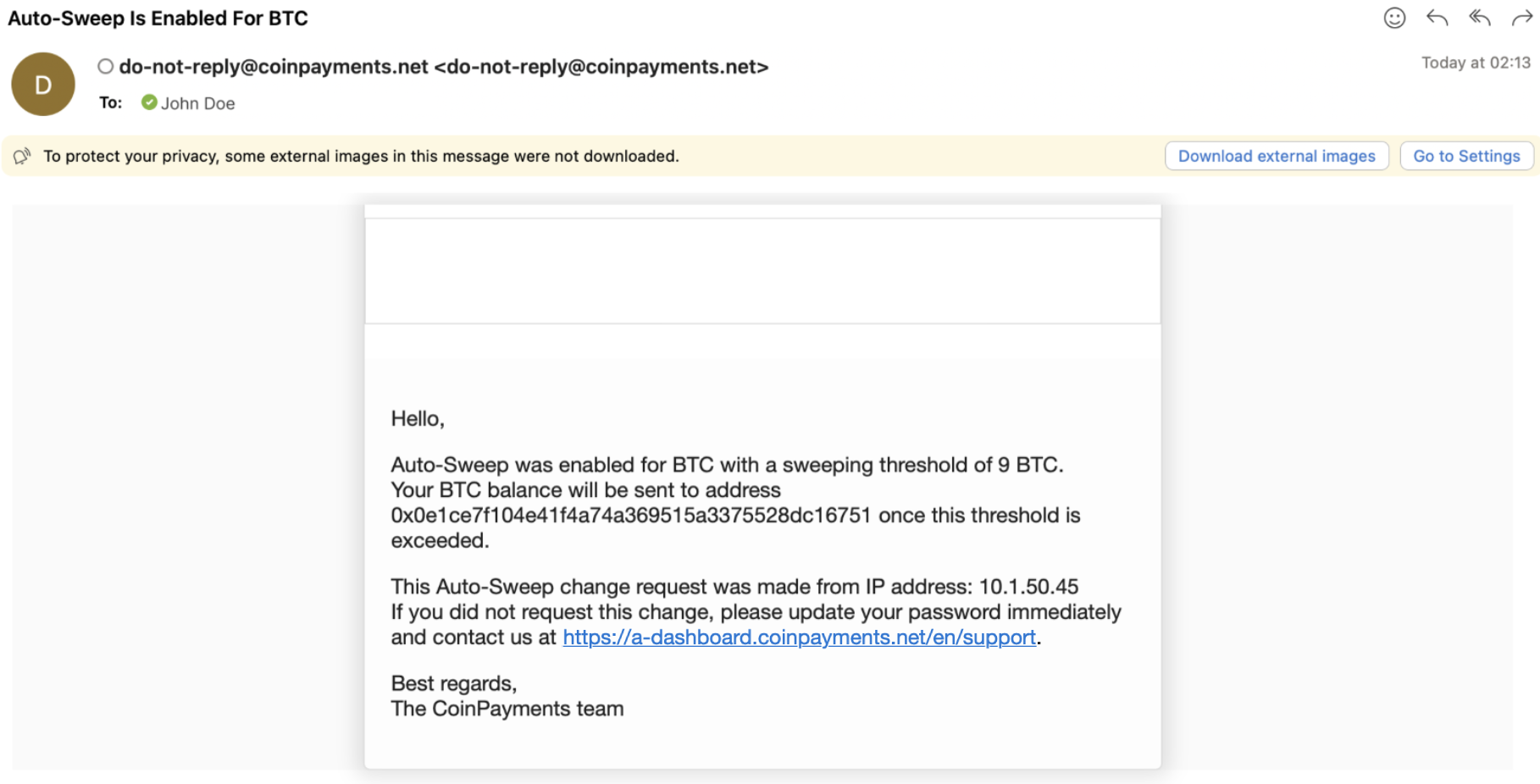The image size is (1540, 784).
Task: Forward this email
Action: point(1522,18)
